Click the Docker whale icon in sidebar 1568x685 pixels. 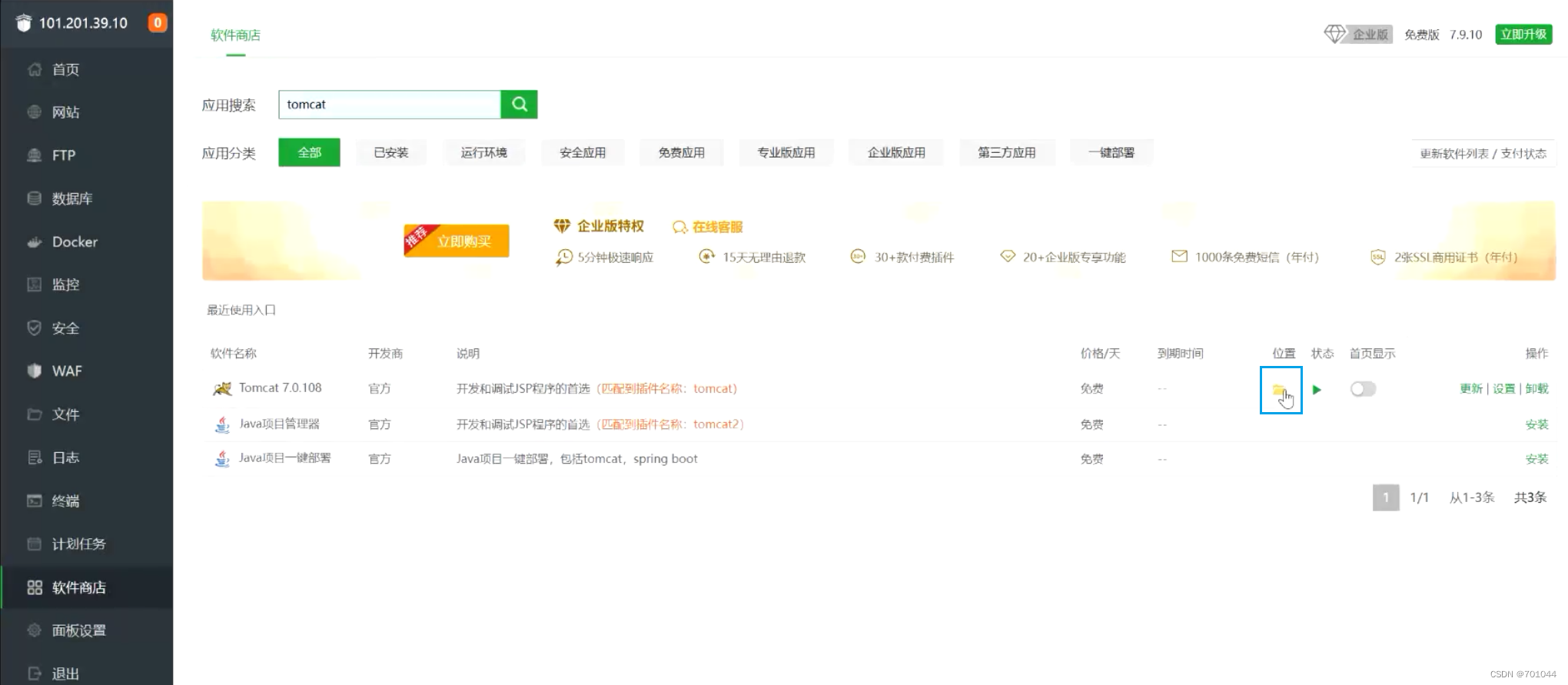click(34, 241)
